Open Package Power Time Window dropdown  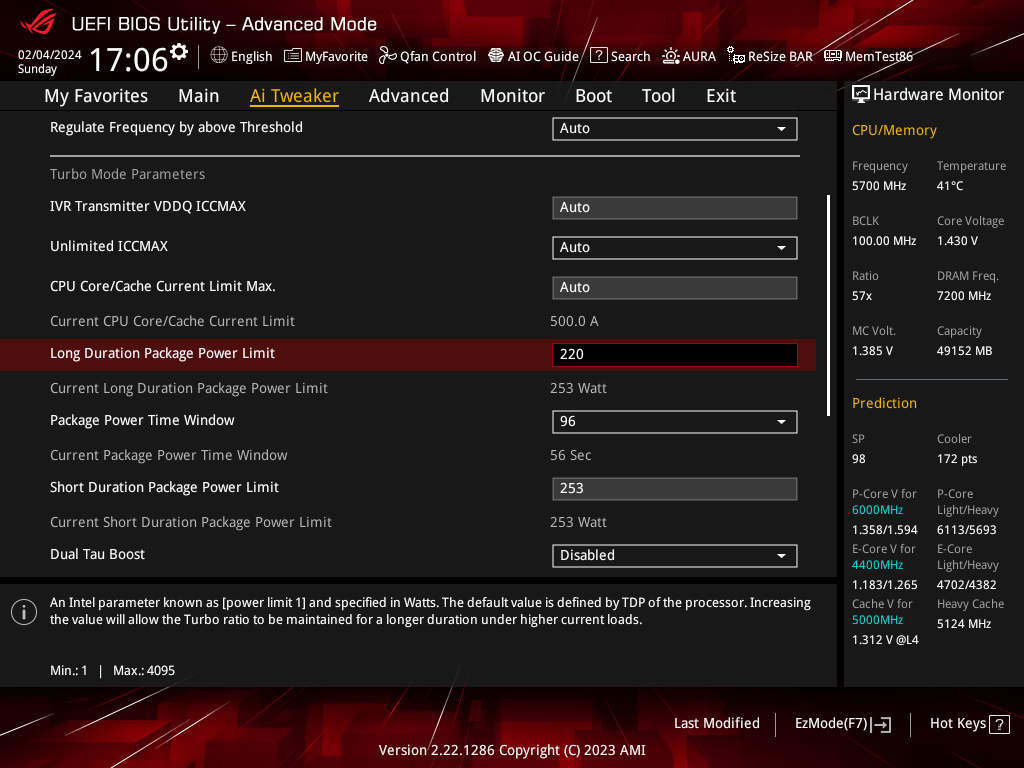coord(675,422)
